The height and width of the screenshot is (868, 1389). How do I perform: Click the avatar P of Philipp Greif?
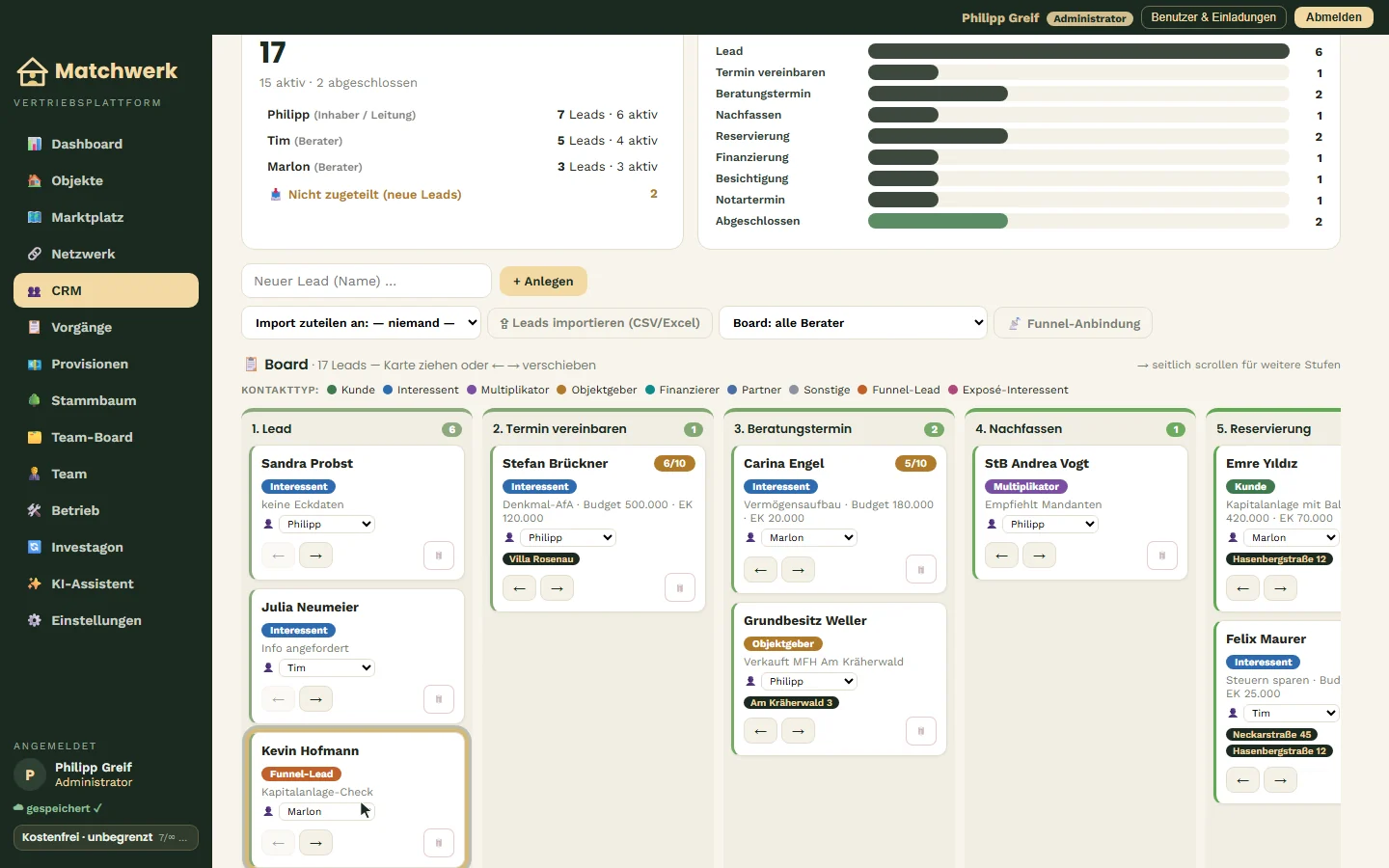tap(30, 774)
